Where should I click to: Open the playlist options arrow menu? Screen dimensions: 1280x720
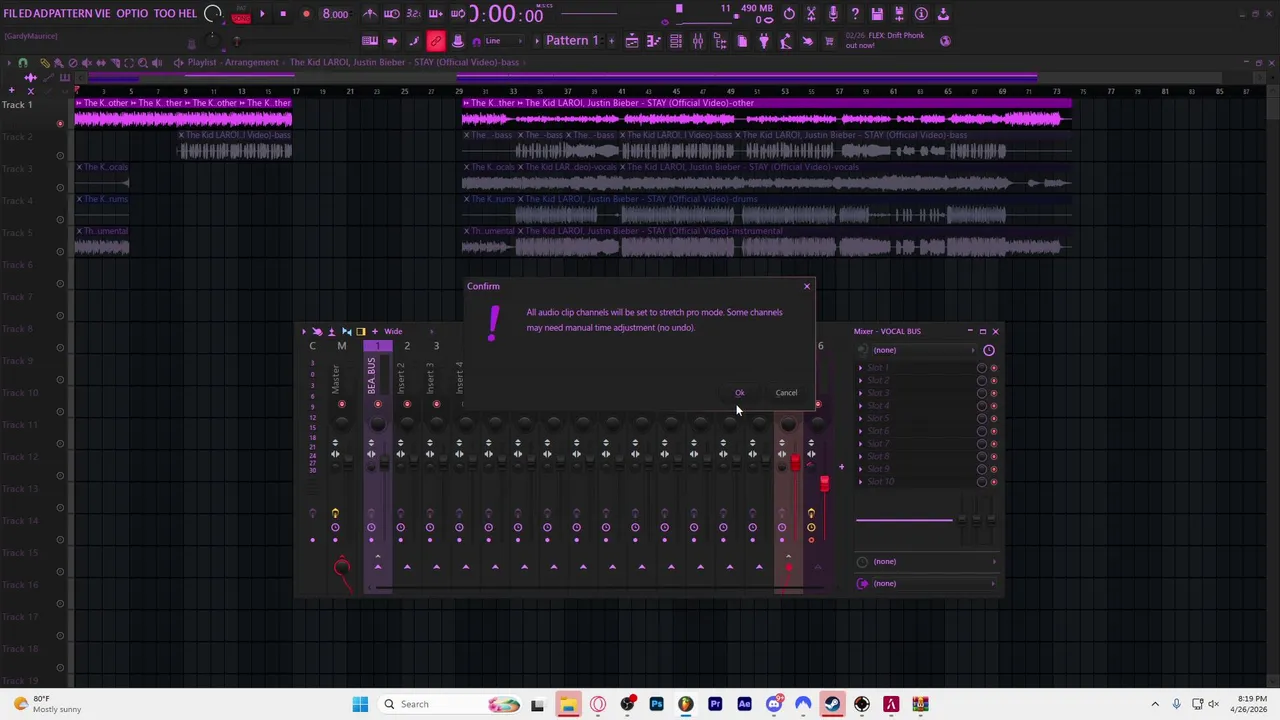click(x=9, y=62)
